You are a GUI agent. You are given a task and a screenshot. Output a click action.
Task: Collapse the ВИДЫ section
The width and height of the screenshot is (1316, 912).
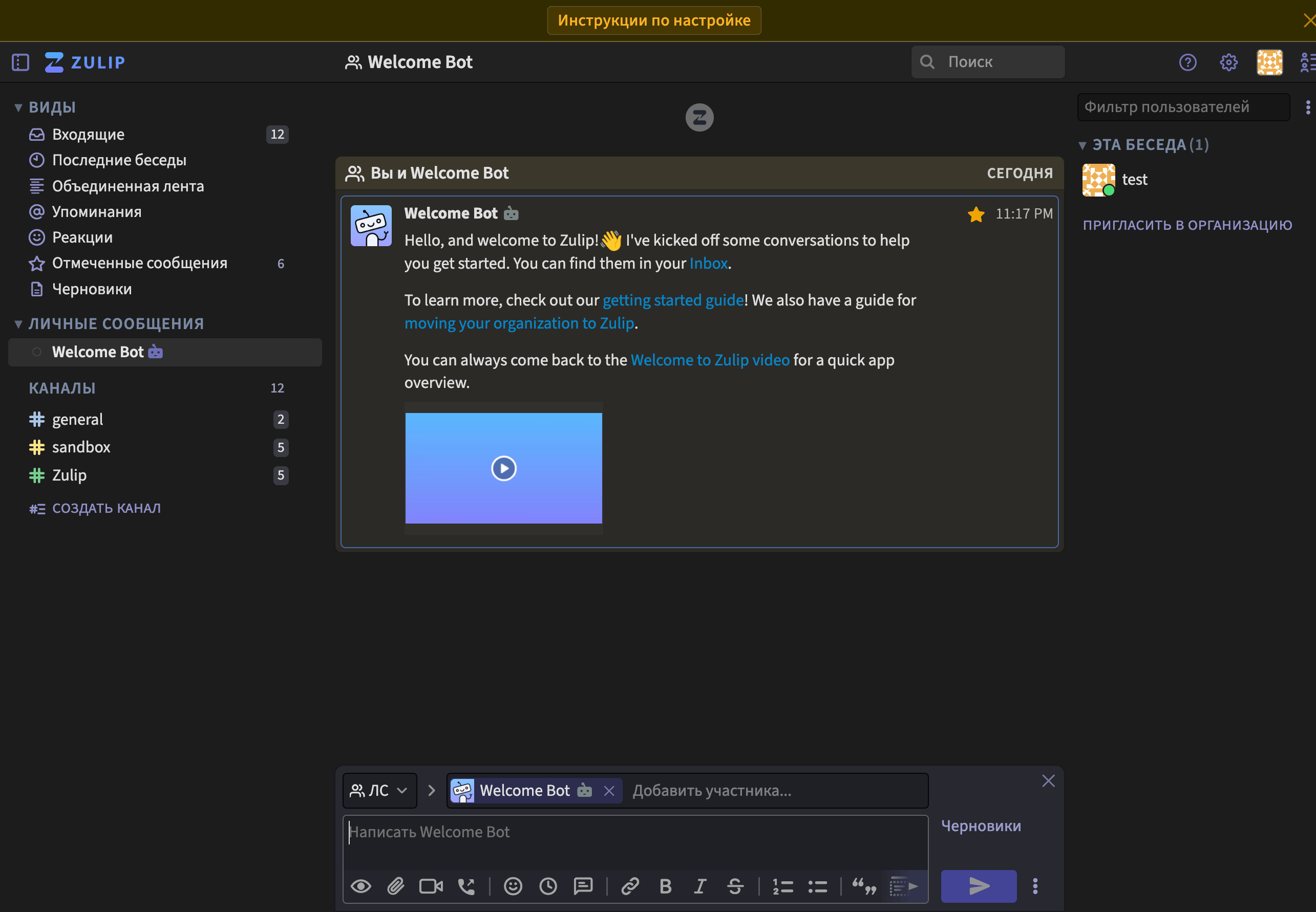[18, 107]
